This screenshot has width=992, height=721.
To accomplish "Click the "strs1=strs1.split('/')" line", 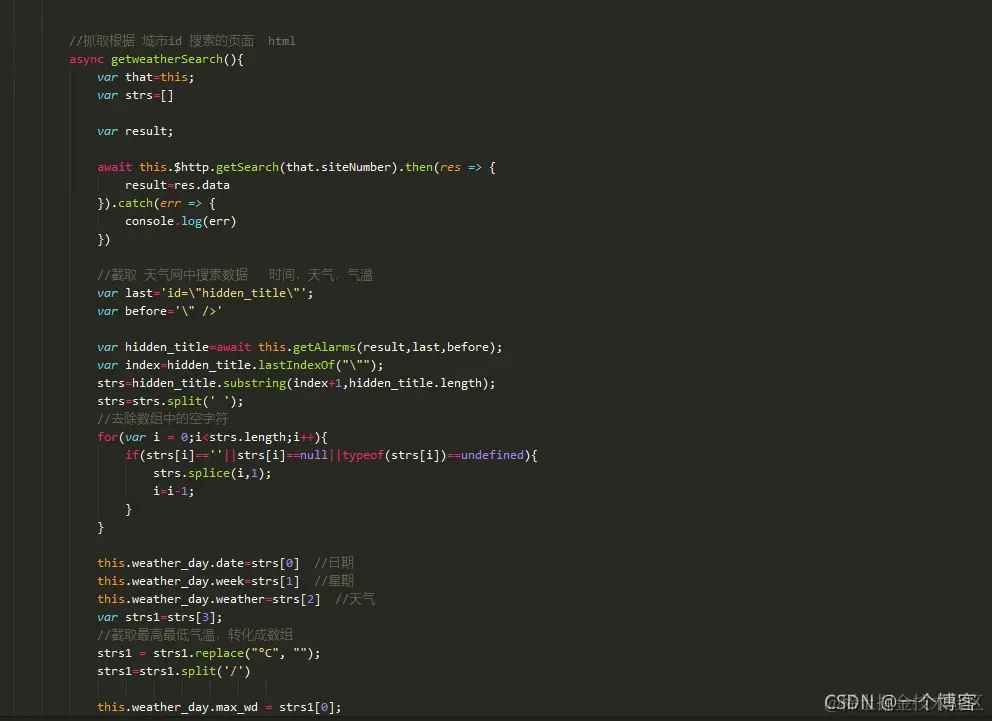I will tap(174, 671).
